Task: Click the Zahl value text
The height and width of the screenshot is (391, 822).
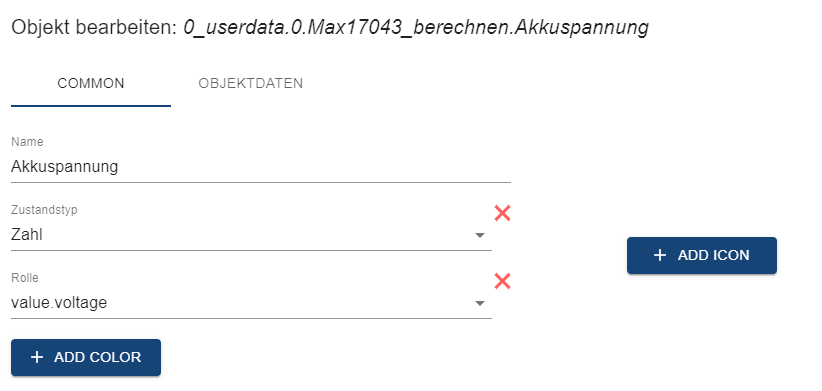Action: click(27, 235)
